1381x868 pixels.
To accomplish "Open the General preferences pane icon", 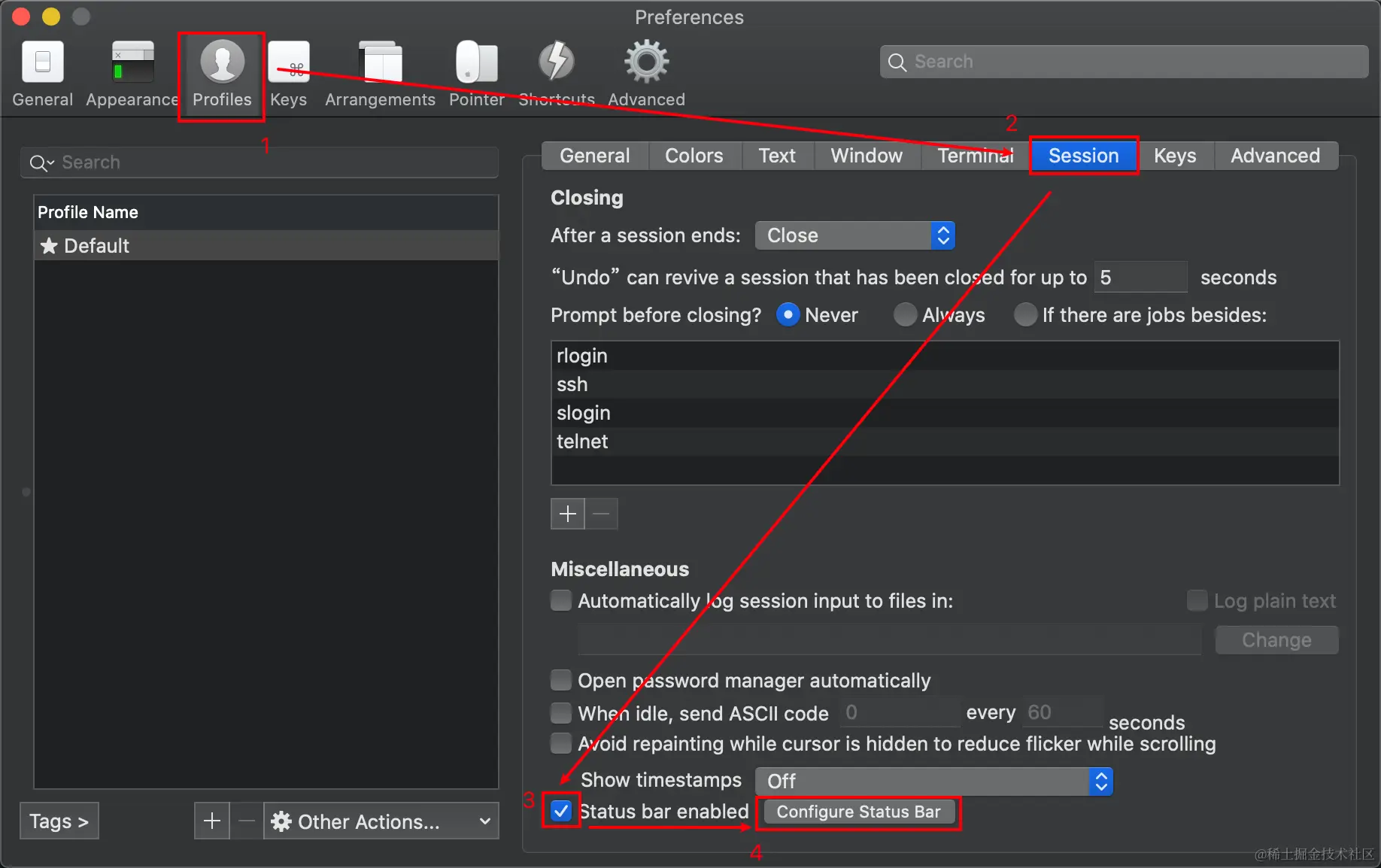I will [x=43, y=62].
